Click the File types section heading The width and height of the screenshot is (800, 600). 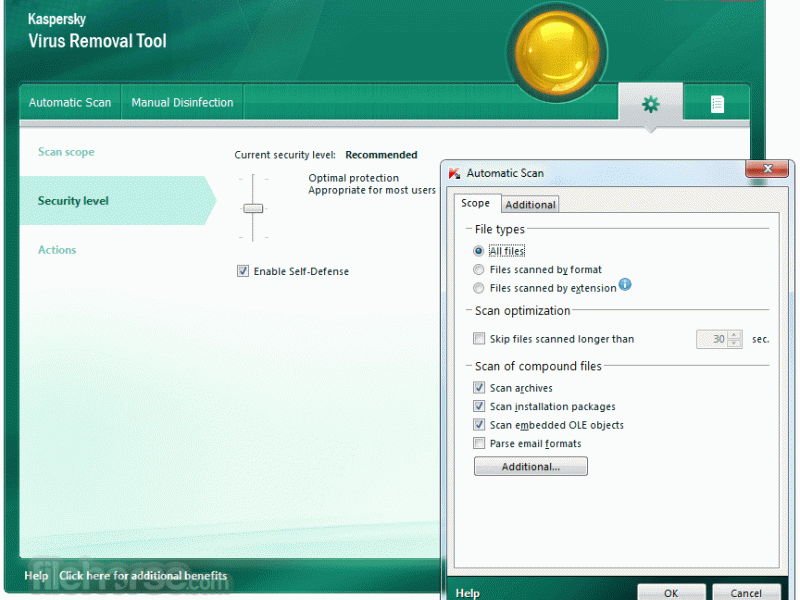499,230
